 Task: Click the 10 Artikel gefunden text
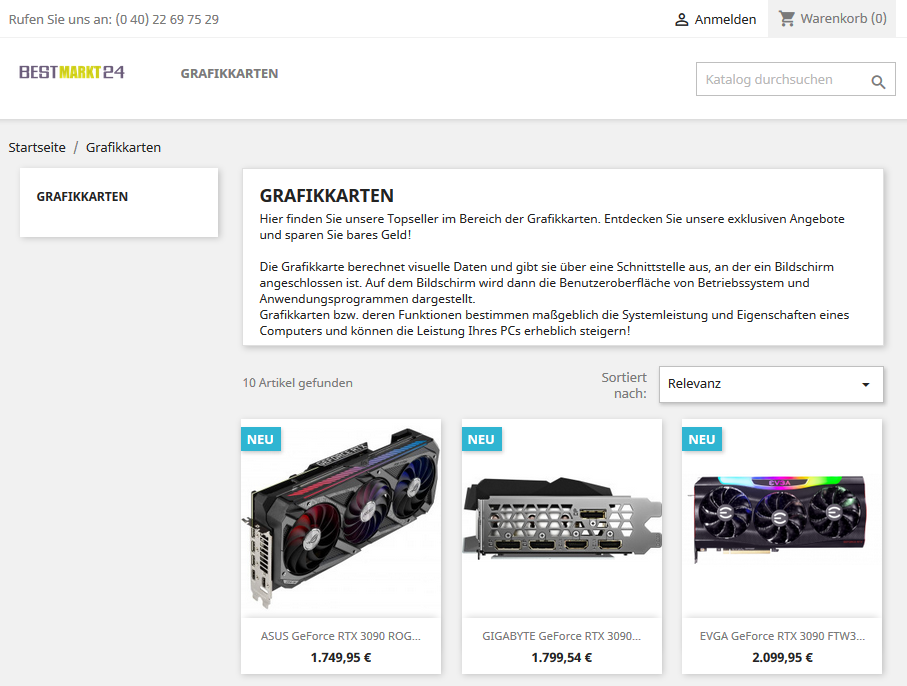pyautogui.click(x=297, y=383)
